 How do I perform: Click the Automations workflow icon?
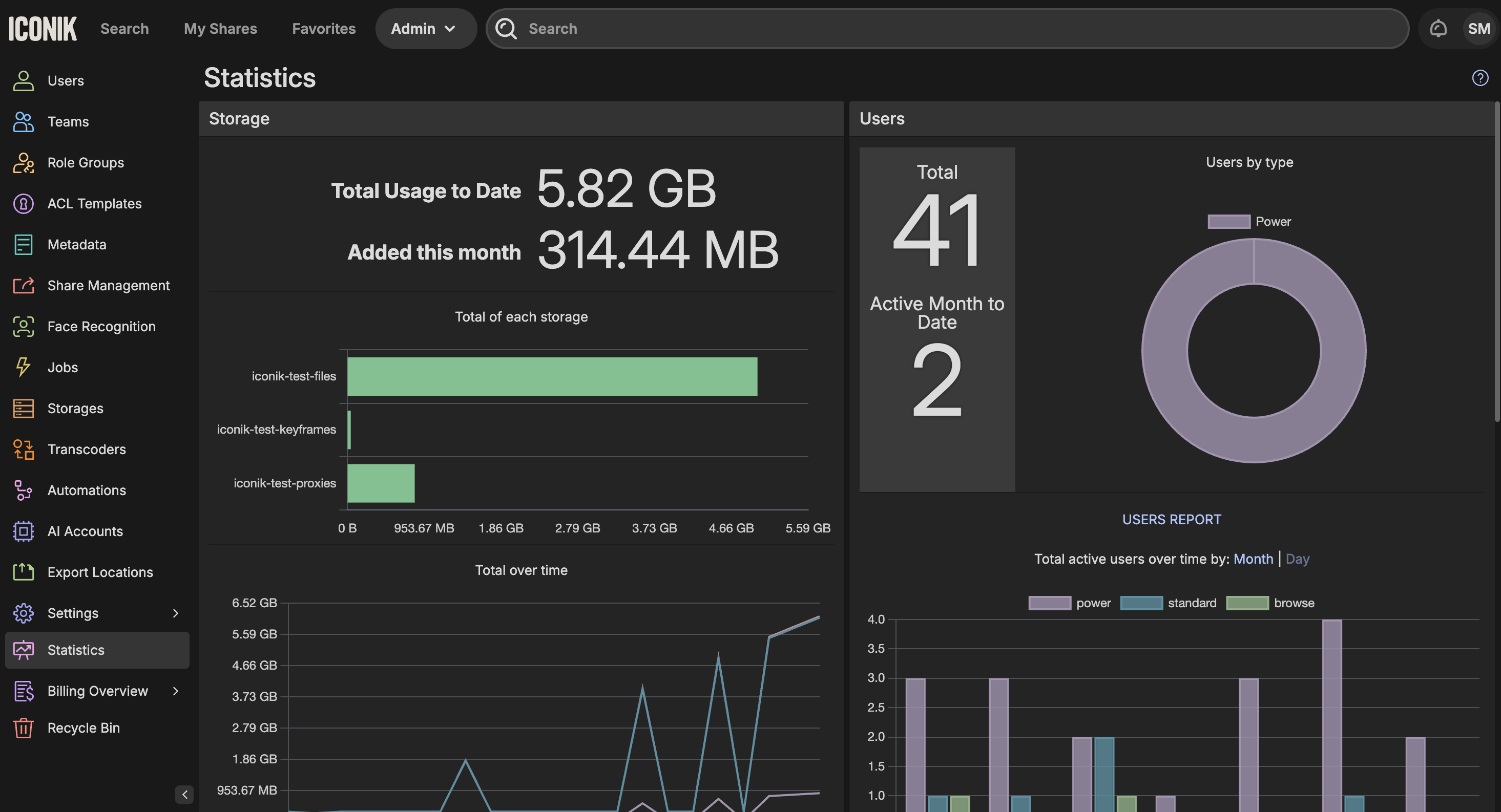[23, 490]
